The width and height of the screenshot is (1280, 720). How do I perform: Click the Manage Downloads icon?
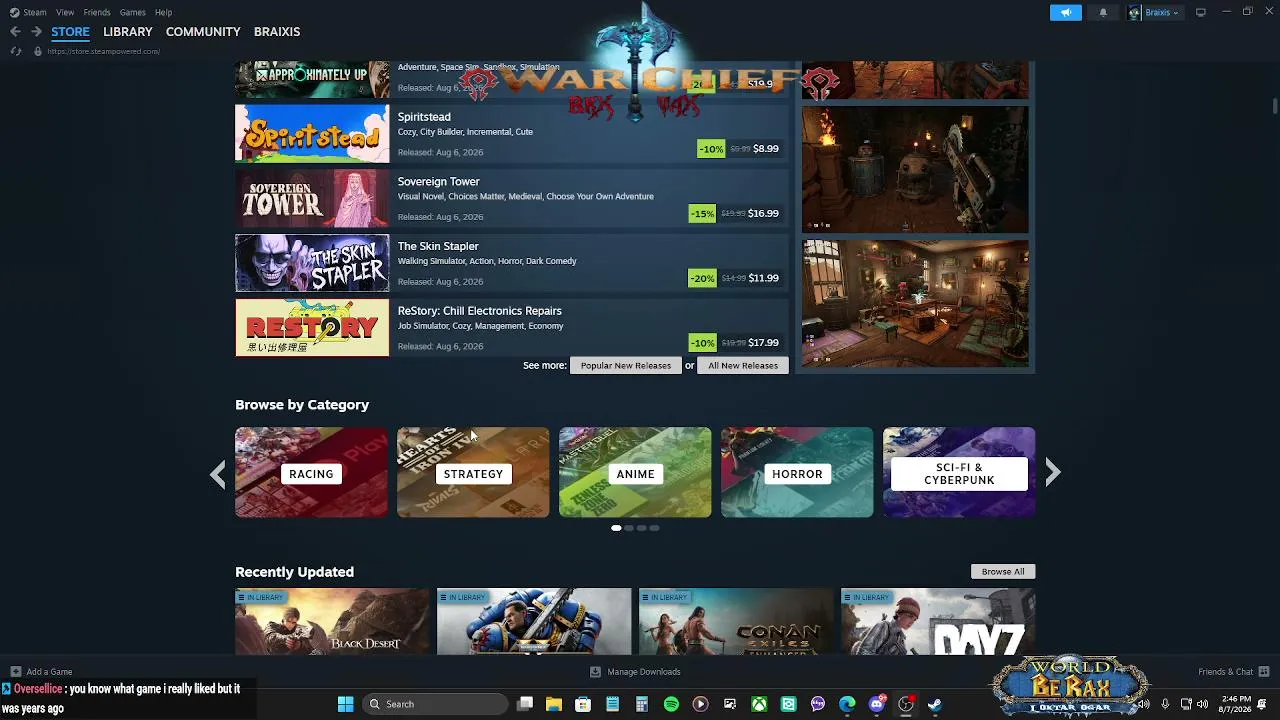[x=595, y=672]
